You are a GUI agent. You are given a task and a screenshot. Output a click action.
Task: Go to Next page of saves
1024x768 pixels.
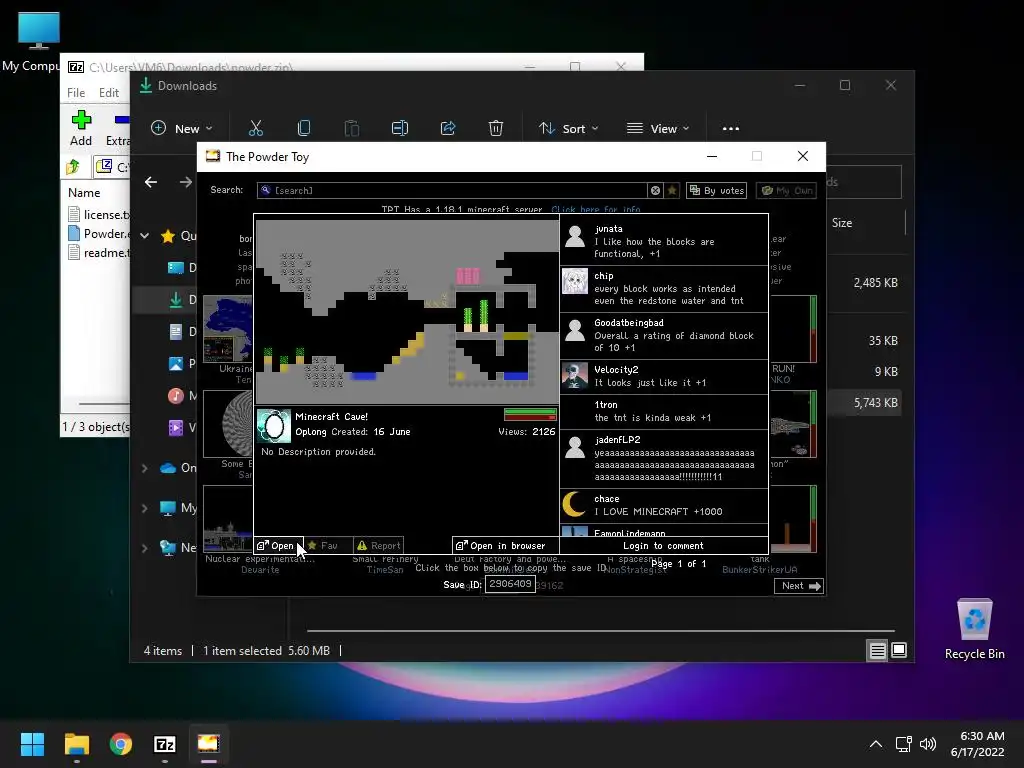[799, 586]
